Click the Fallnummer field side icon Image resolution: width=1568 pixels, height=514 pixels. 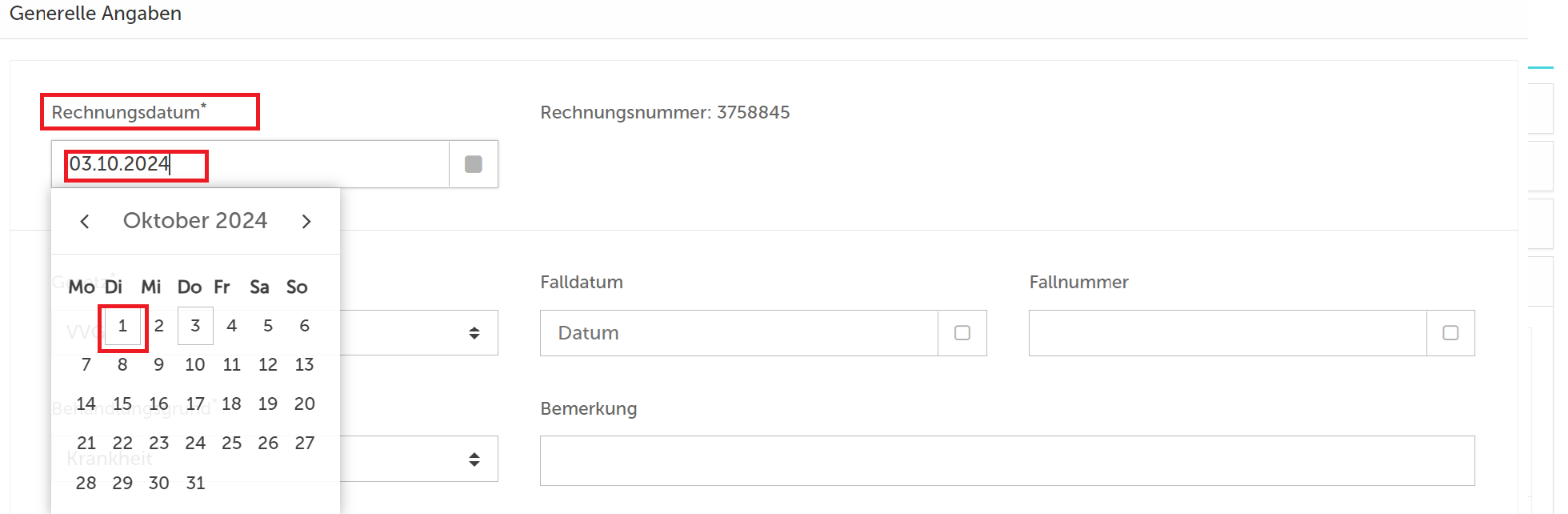pos(1450,333)
